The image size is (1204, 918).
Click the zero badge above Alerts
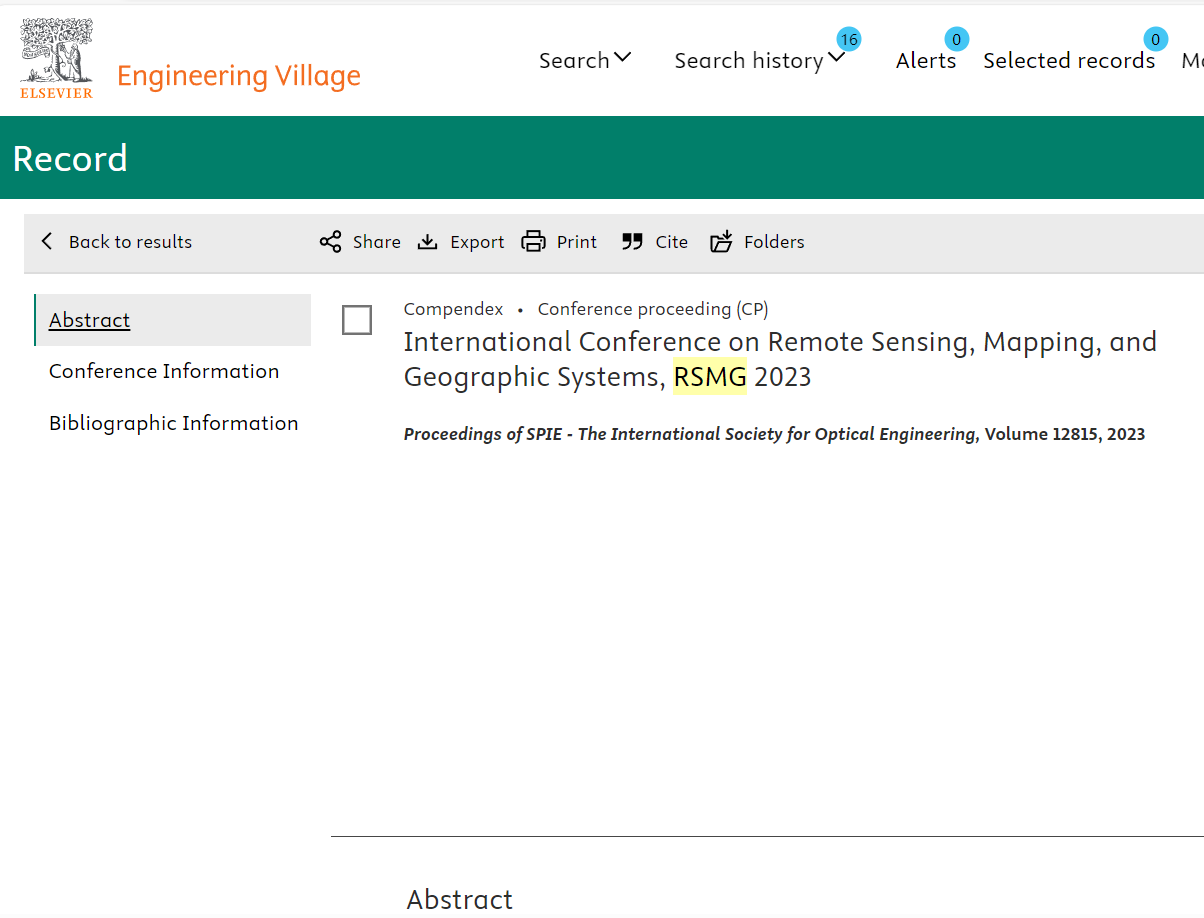tap(956, 40)
